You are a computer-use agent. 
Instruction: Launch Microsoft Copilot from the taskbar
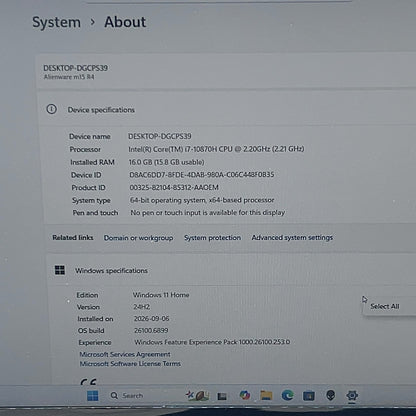pyautogui.click(x=245, y=395)
